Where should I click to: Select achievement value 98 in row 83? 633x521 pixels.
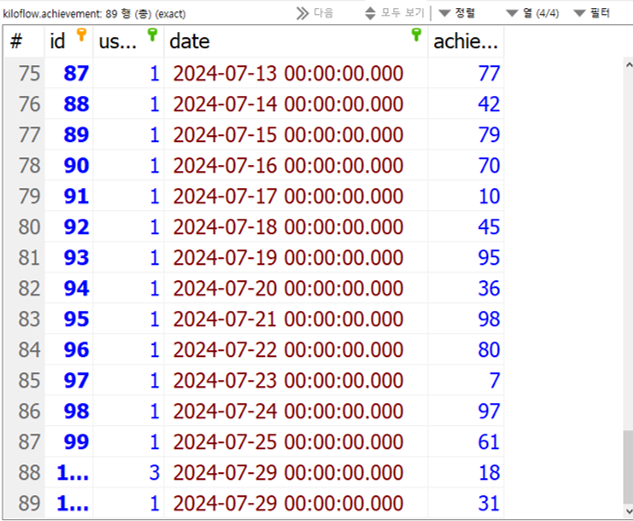point(465,319)
